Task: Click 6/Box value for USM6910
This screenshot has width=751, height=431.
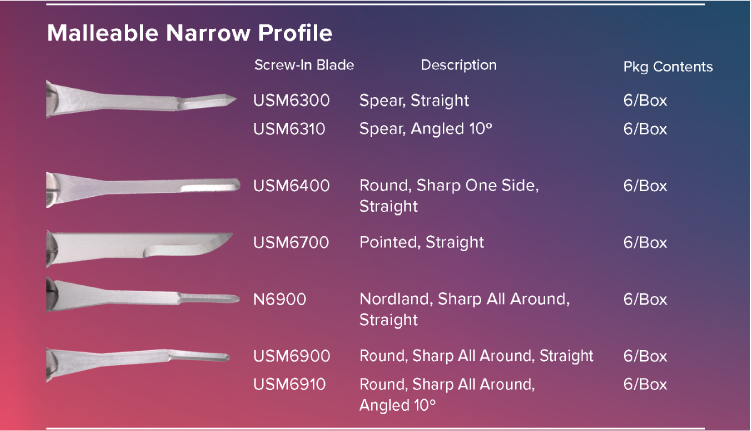Action: click(645, 384)
